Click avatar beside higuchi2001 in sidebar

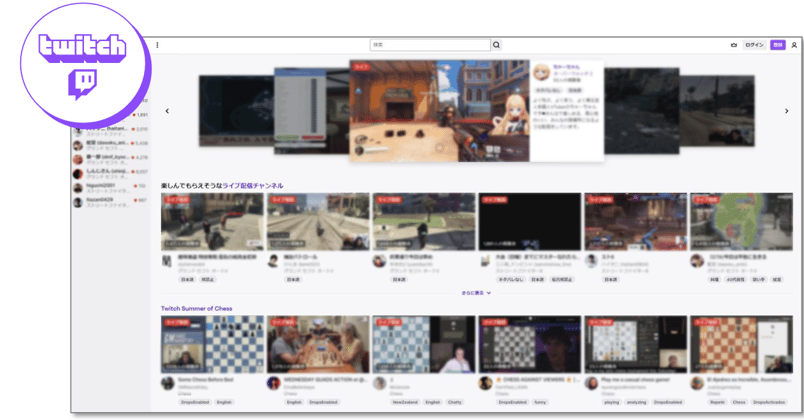point(78,188)
